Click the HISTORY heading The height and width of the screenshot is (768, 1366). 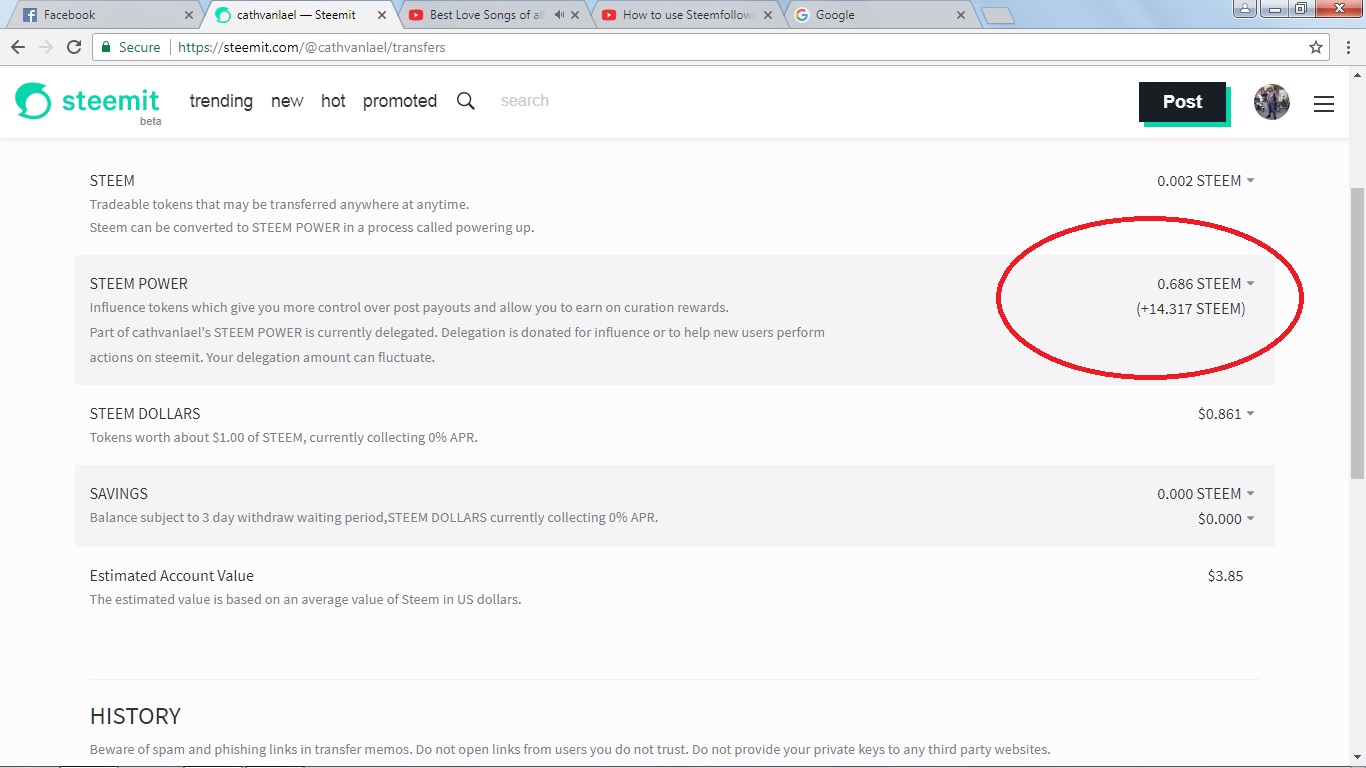[x=135, y=716]
